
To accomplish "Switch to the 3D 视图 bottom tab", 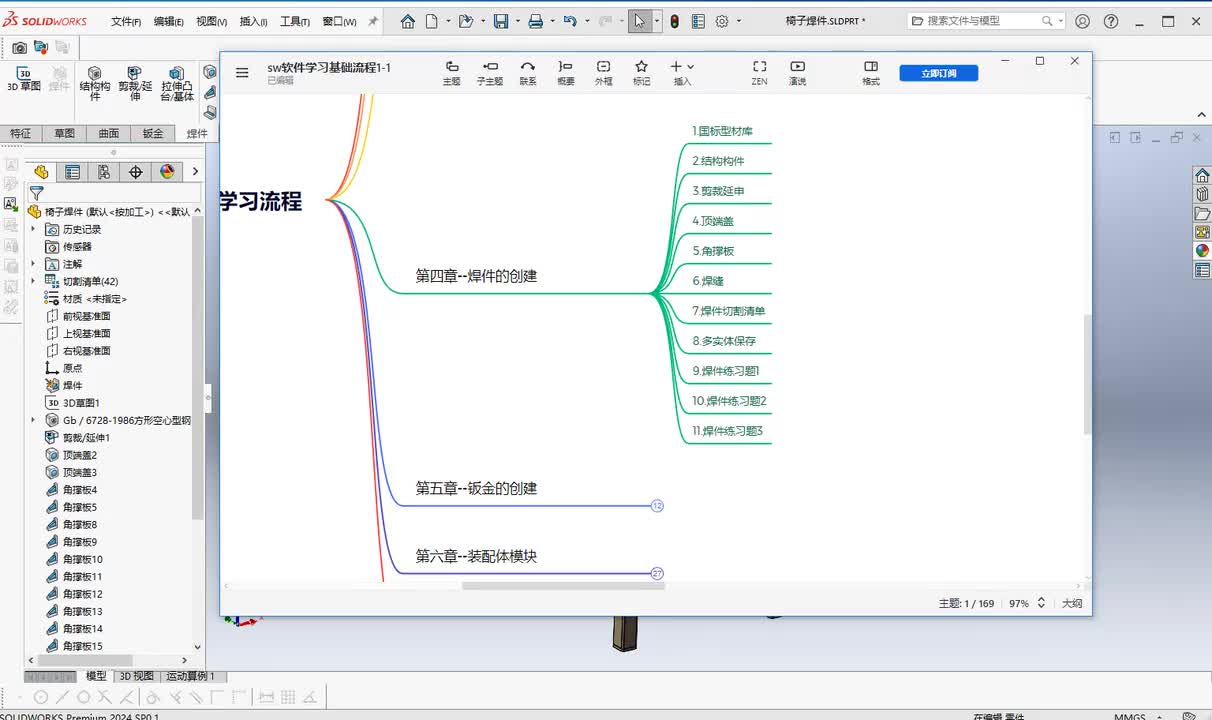I will click(137, 676).
